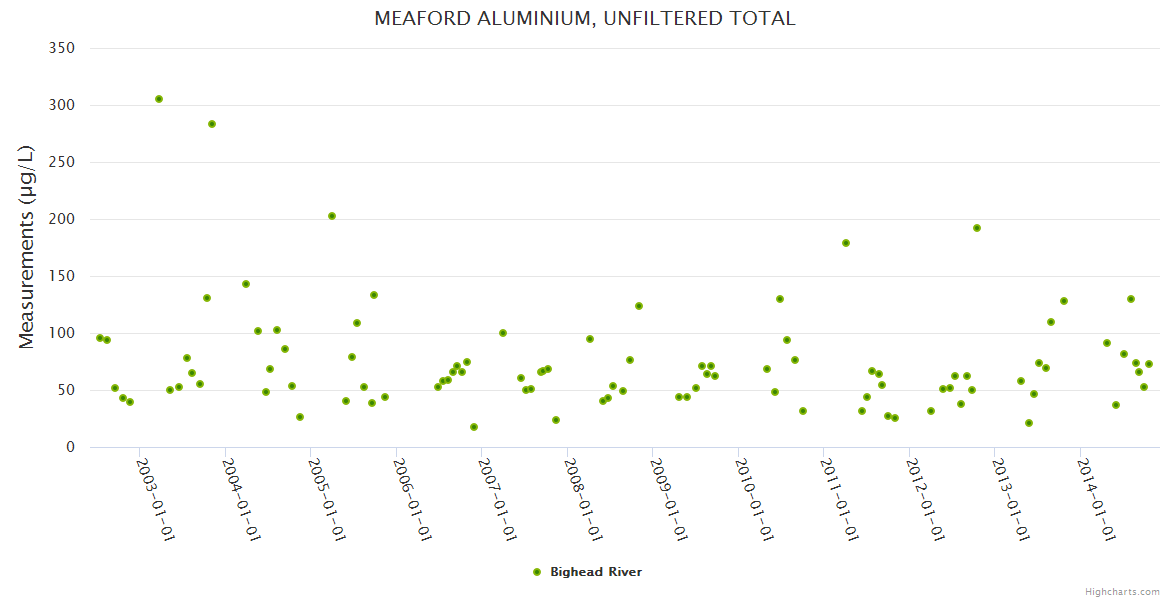Click the green Bighead River legend marker

(x=537, y=572)
